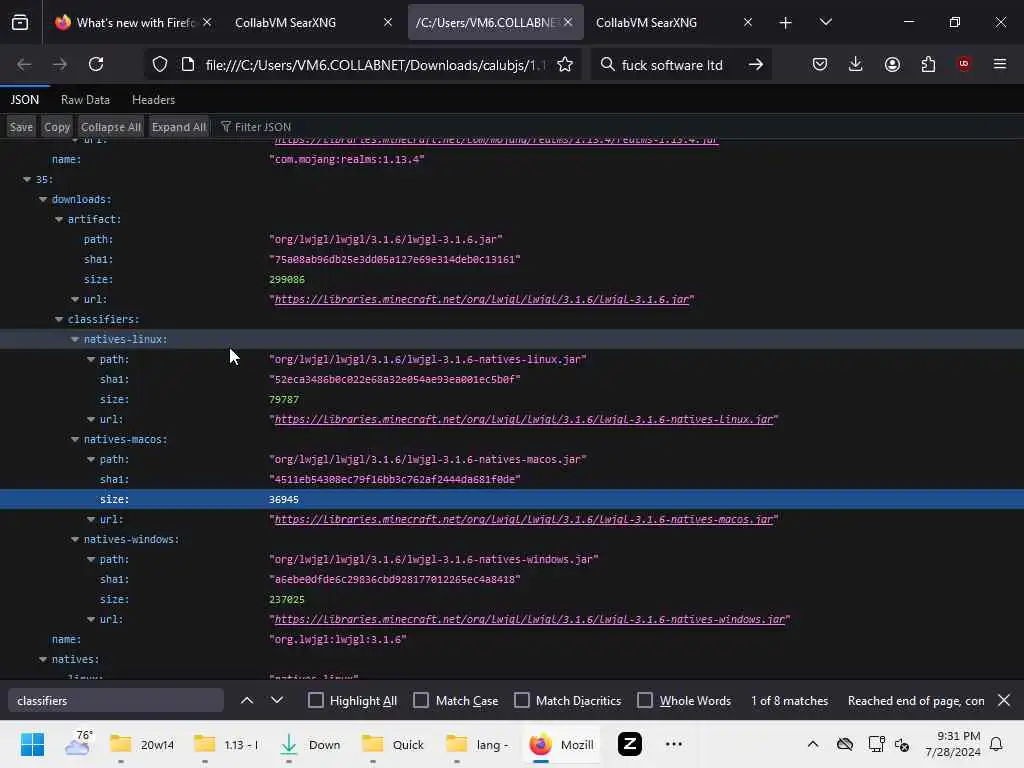
Task: Focus the find bar text field
Action: coord(116,700)
